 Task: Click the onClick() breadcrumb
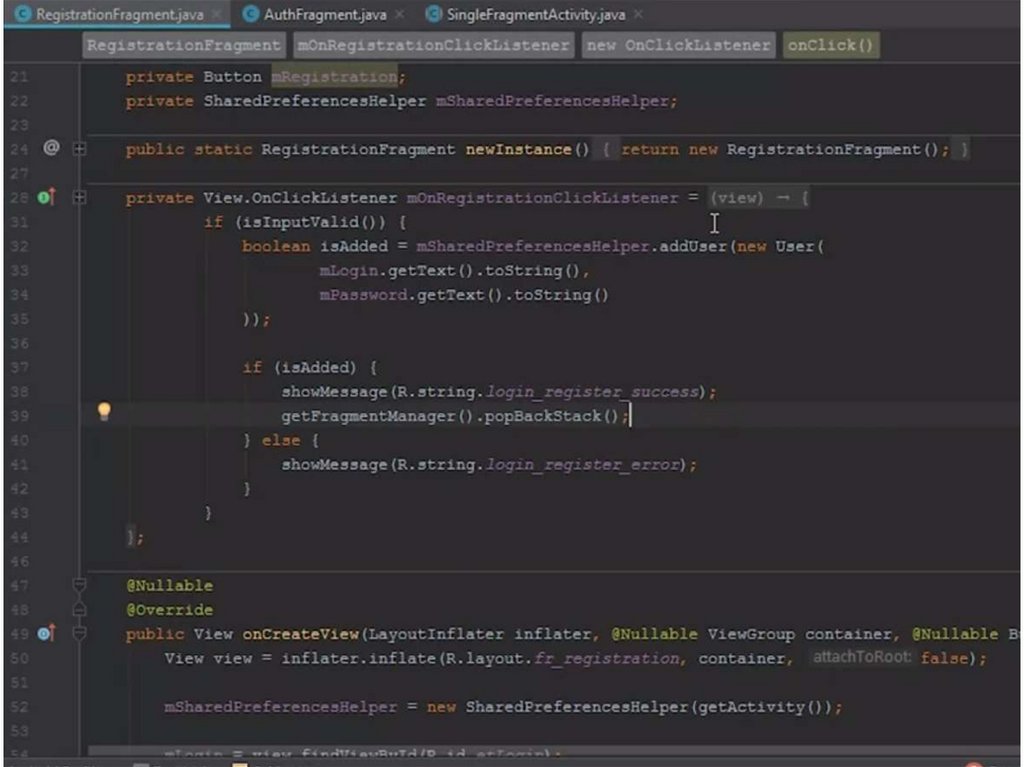click(x=830, y=45)
